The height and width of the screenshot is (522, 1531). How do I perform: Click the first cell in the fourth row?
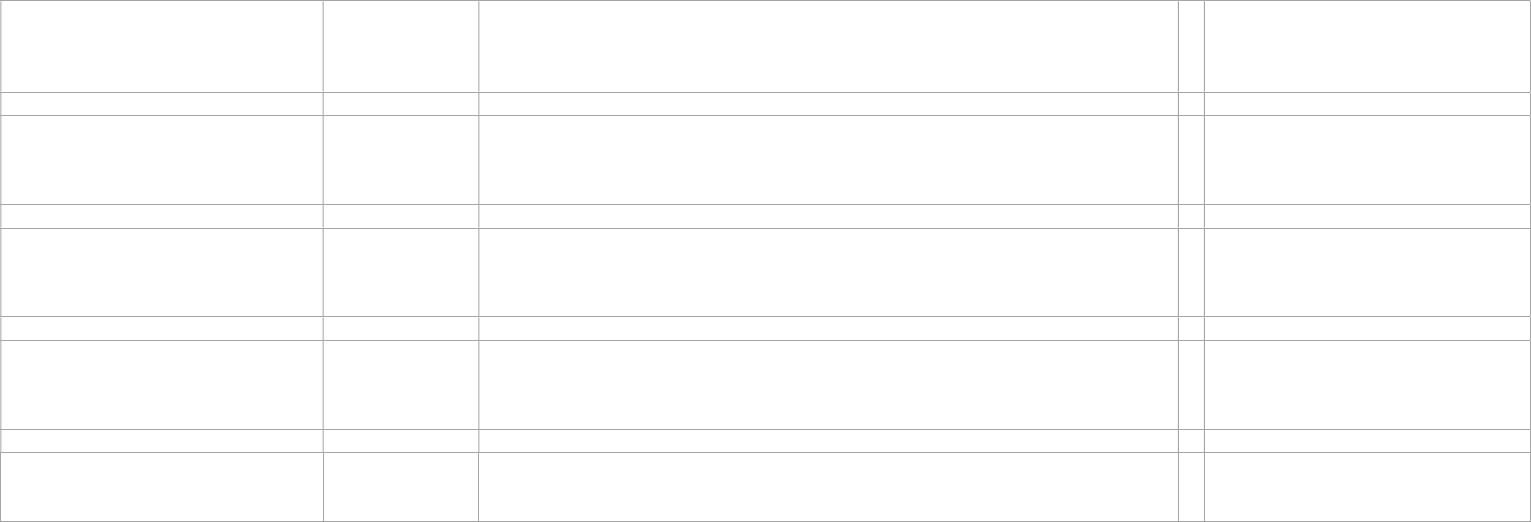click(x=161, y=216)
